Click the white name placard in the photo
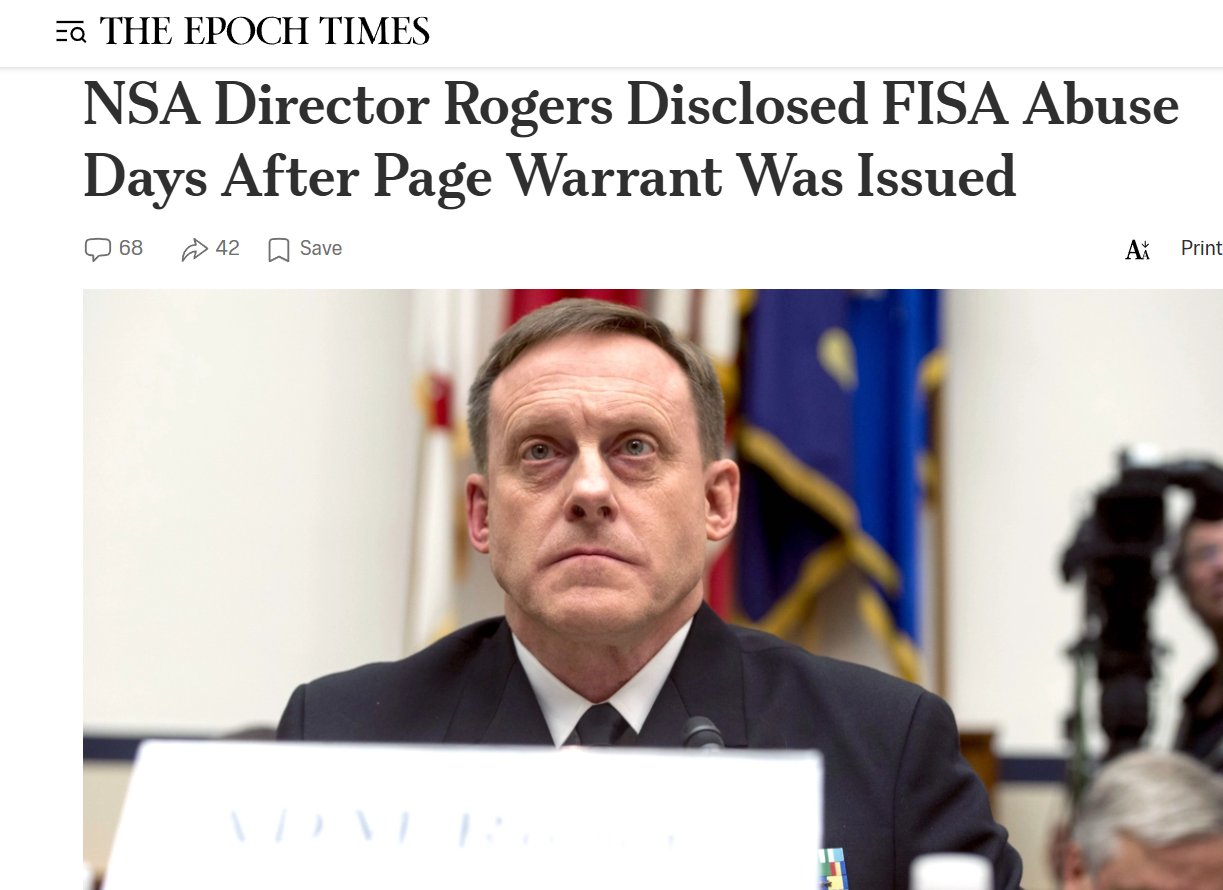This screenshot has height=890, width=1223. 465,816
